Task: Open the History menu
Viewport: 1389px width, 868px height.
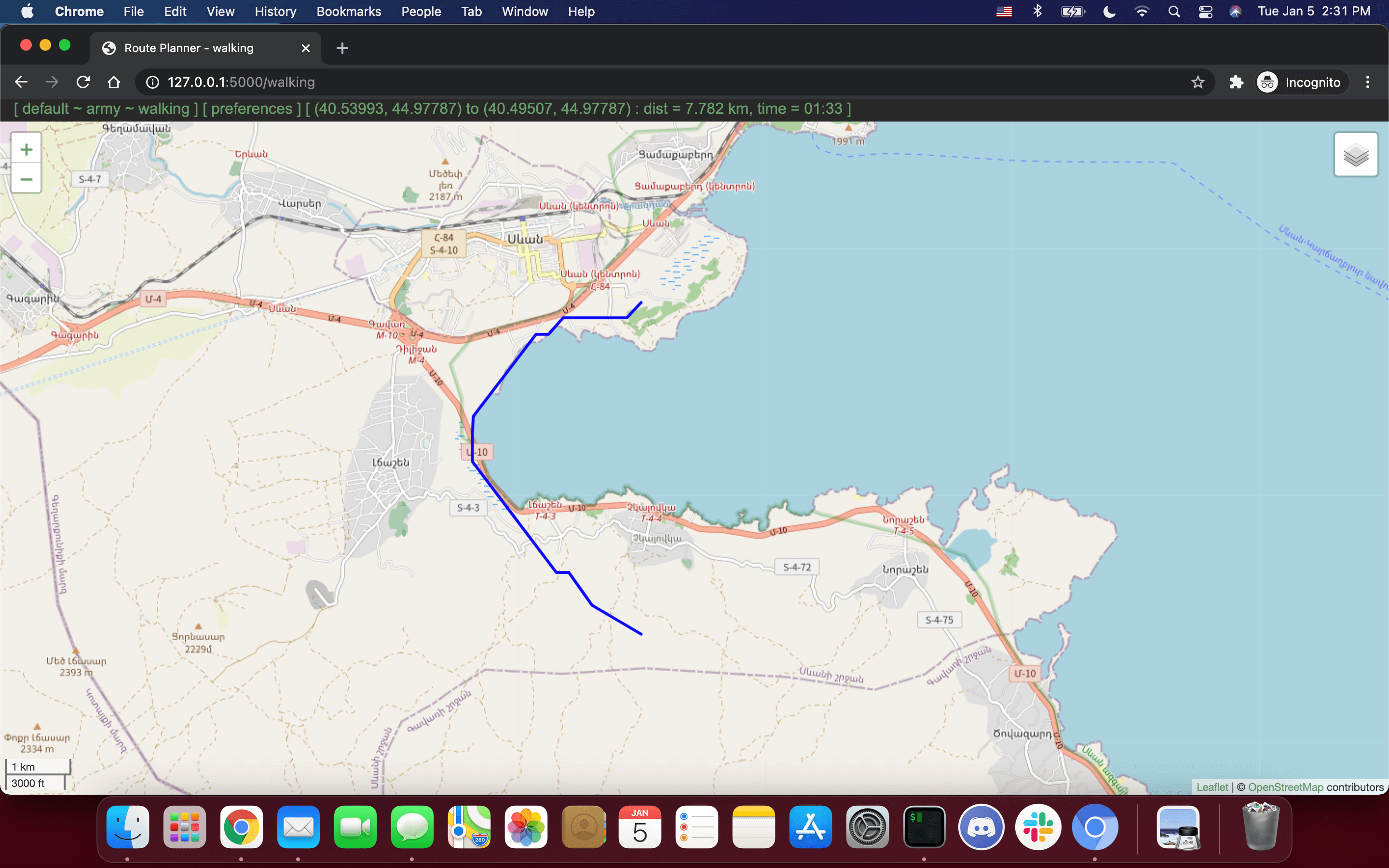Action: pyautogui.click(x=275, y=11)
